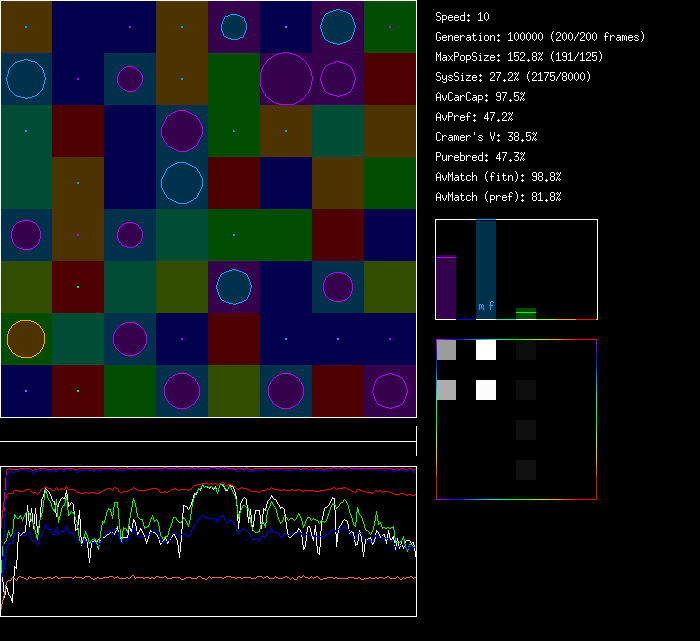Click the magenta circle in the bottom-right corner cell
The width and height of the screenshot is (700, 641).
pos(390,391)
